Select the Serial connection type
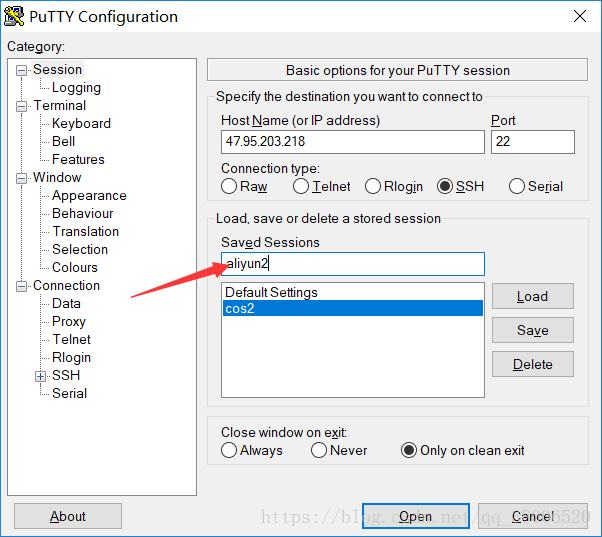This screenshot has width=602, height=537. pos(517,187)
